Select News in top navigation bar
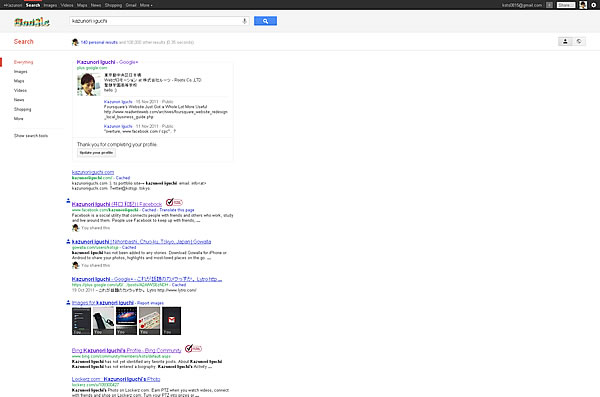Screen dimensions: 600x397 [96, 5]
